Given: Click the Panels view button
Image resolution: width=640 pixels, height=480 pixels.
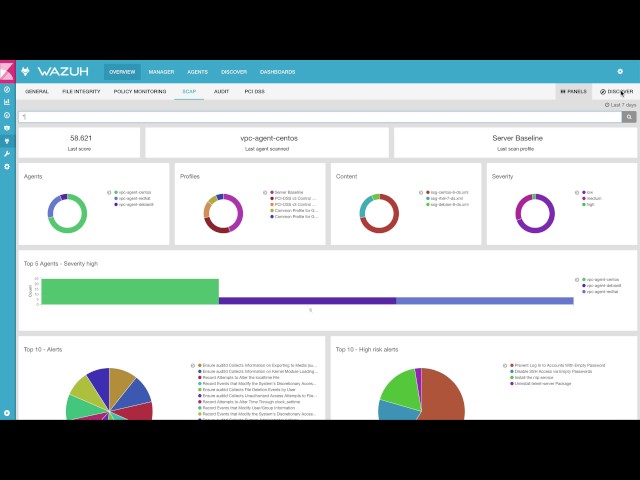Looking at the screenshot, I should (x=573, y=91).
